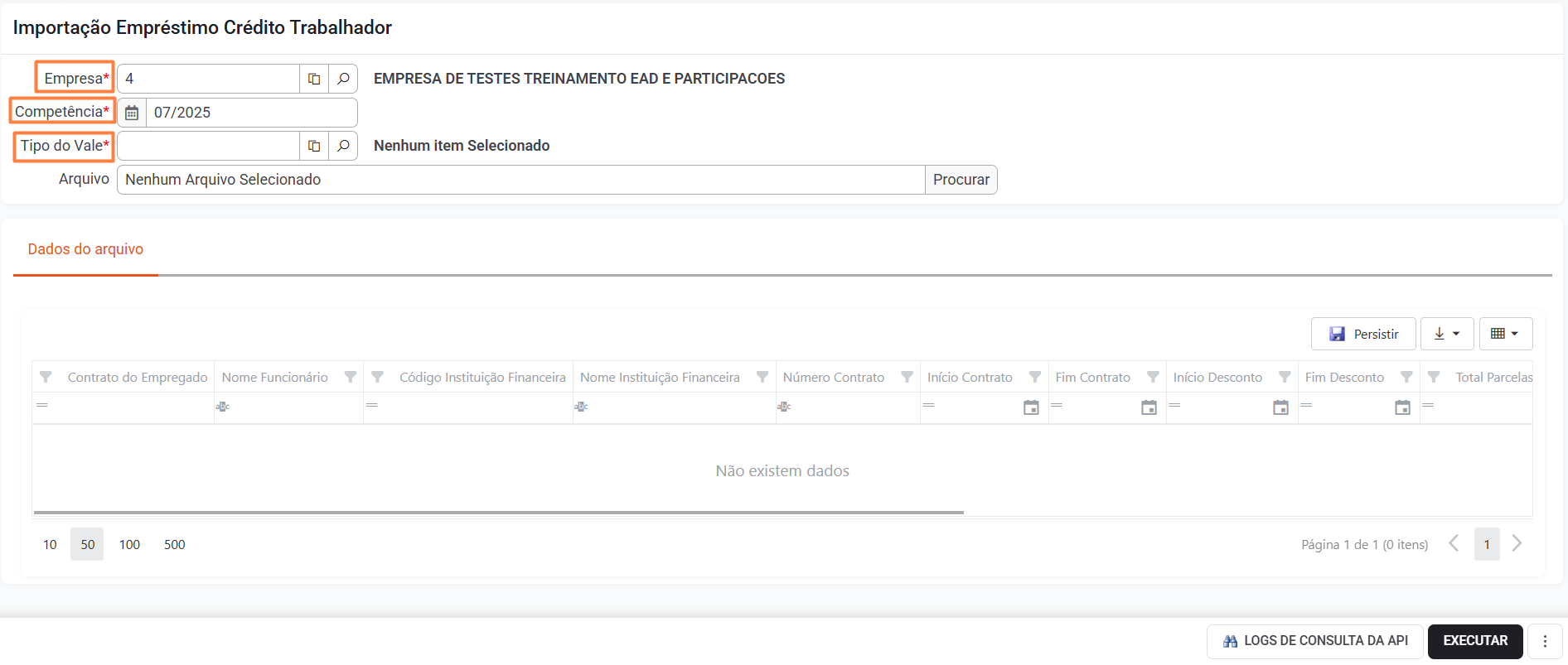Click Persistir button
This screenshot has width=1568, height=665.
pyautogui.click(x=1363, y=334)
